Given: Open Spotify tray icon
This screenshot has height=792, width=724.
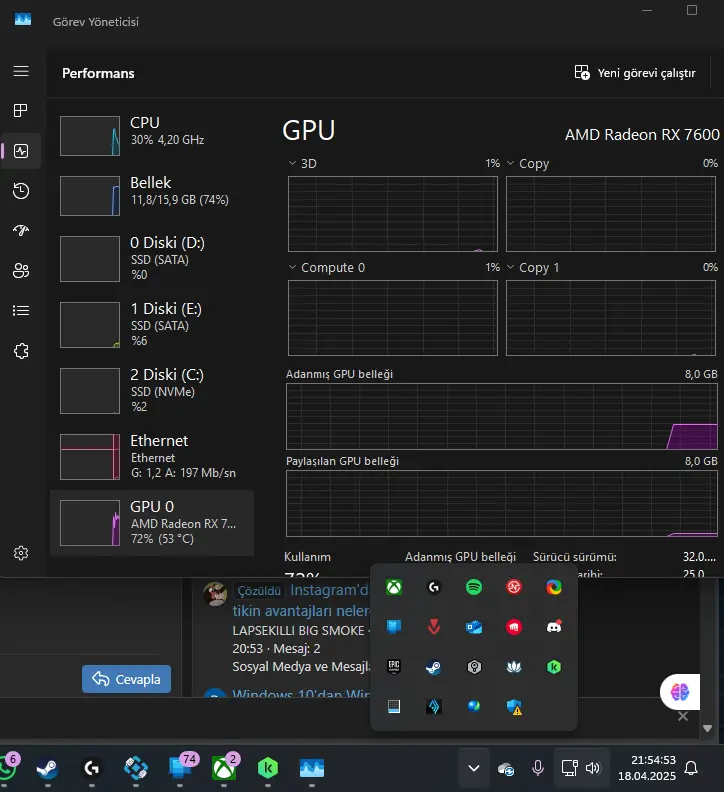Looking at the screenshot, I should coord(474,587).
